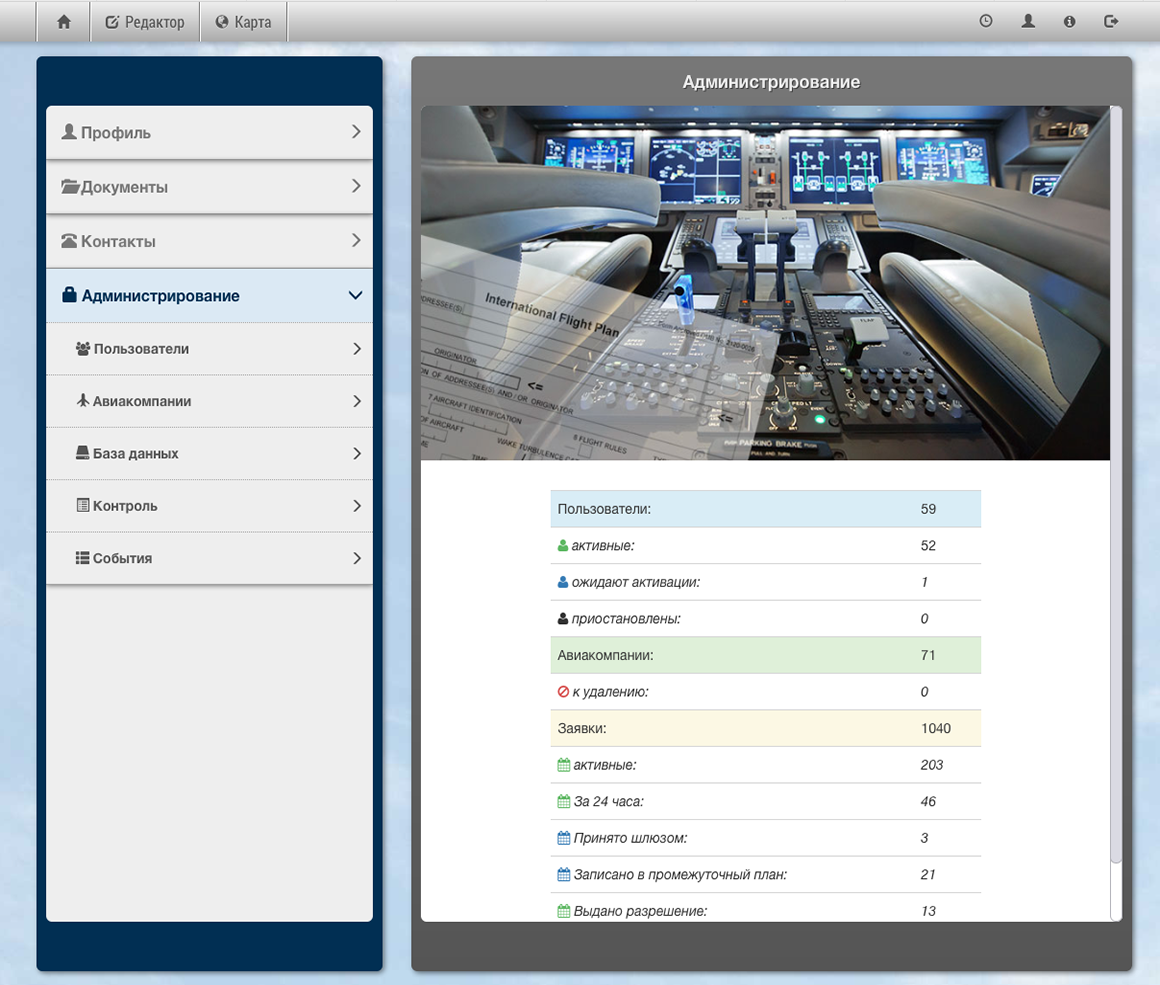Click the home icon in top bar

pyautogui.click(x=64, y=22)
